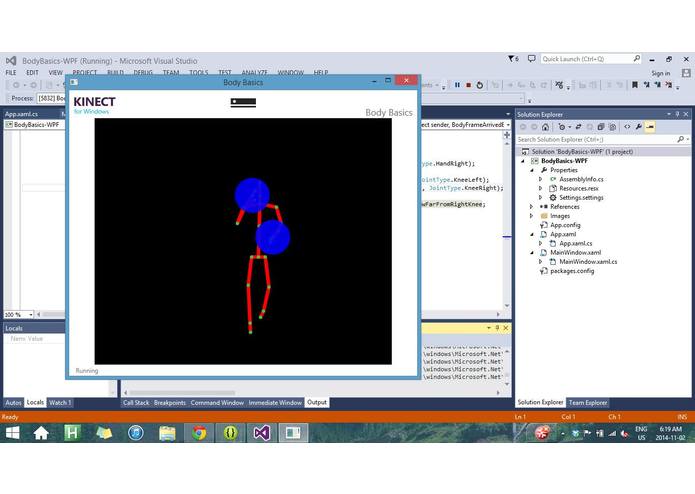The image size is (695, 494).
Task: Switch to the Command Window tab
Action: [217, 403]
